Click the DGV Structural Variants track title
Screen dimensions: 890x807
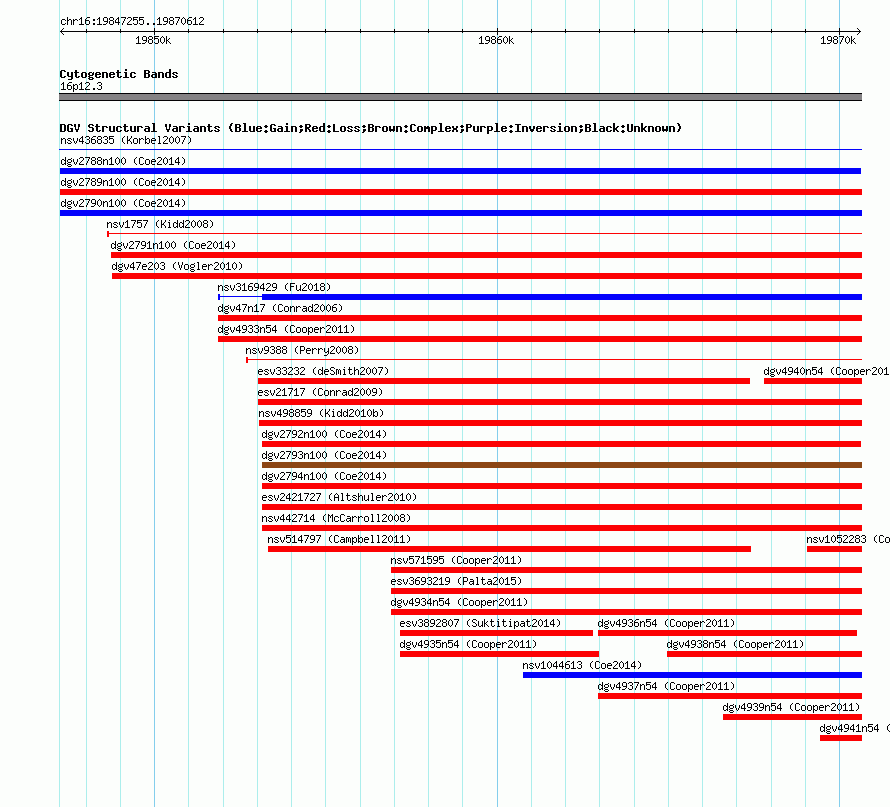tap(371, 128)
